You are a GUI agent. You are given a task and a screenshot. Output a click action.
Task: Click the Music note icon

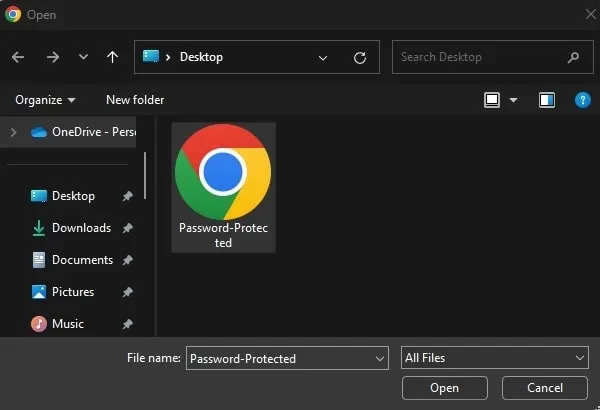coord(39,324)
